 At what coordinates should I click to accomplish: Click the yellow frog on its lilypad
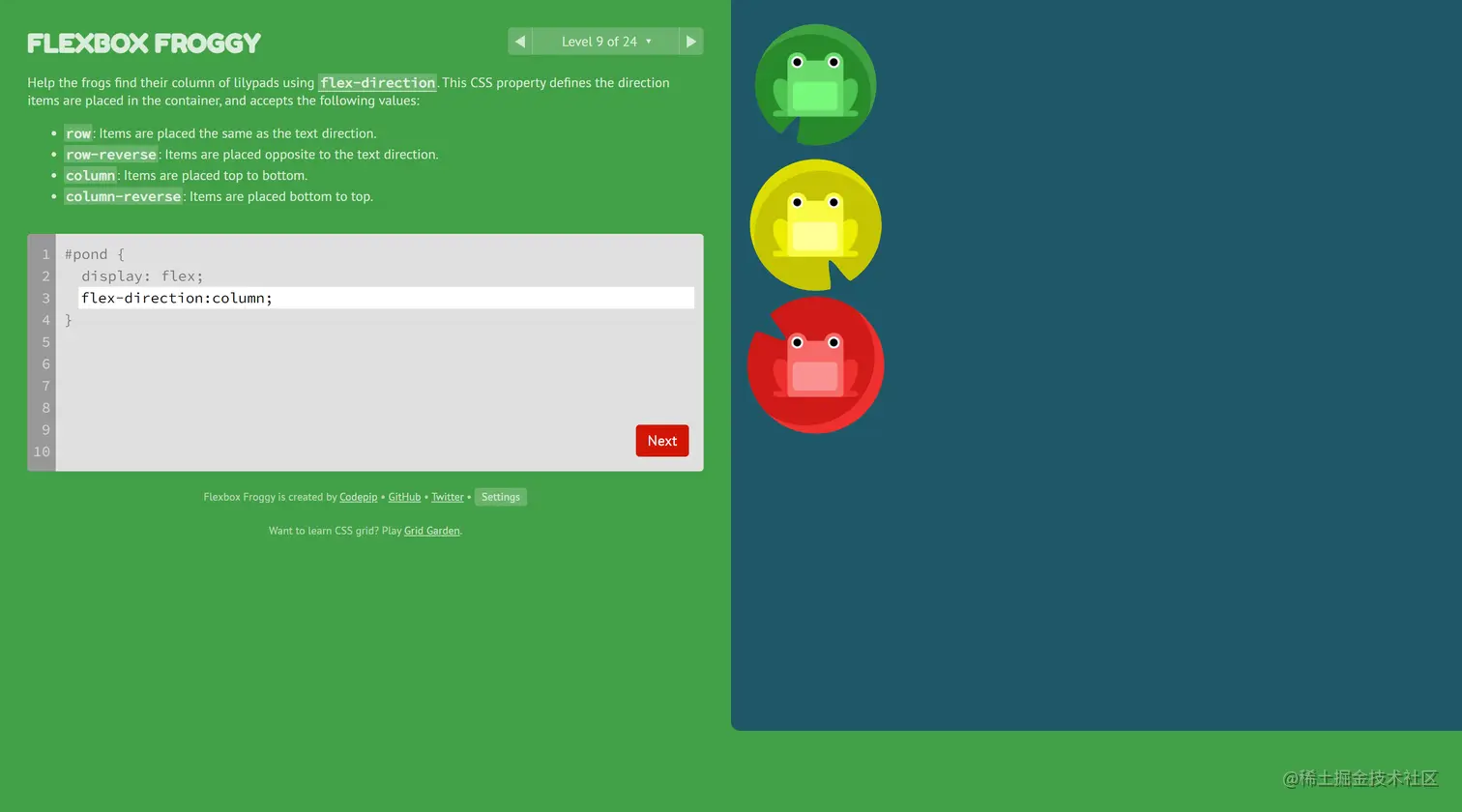(815, 225)
